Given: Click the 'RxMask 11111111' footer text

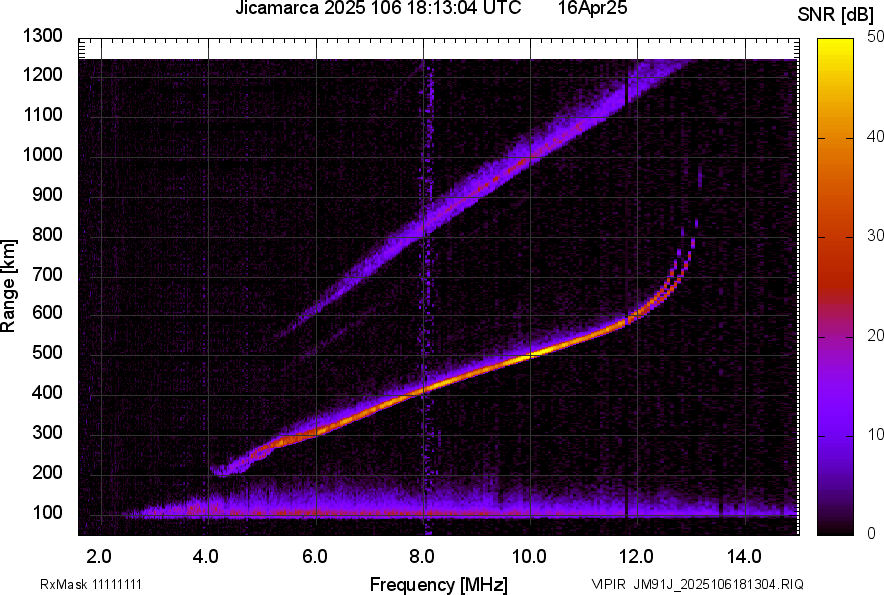Looking at the screenshot, I should coord(91,584).
